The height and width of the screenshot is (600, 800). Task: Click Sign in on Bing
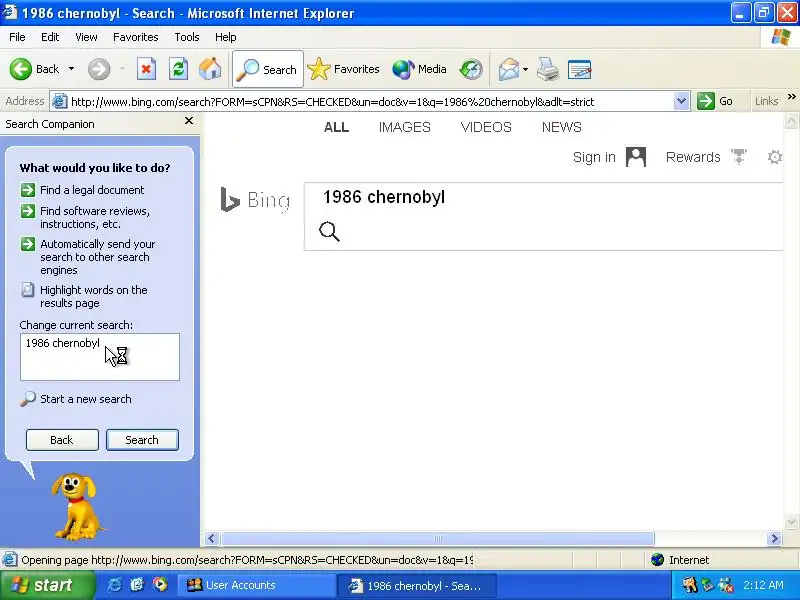click(594, 157)
